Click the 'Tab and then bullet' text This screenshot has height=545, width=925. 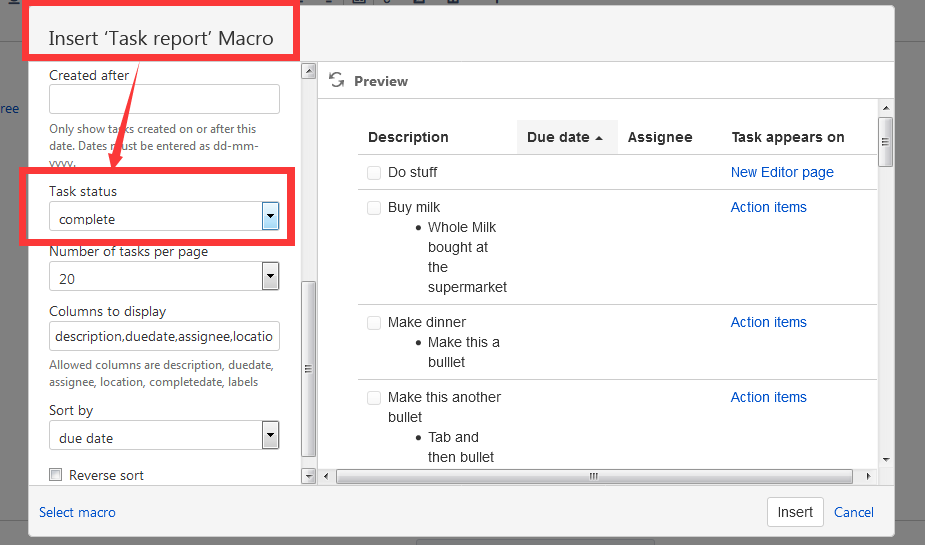(461, 447)
